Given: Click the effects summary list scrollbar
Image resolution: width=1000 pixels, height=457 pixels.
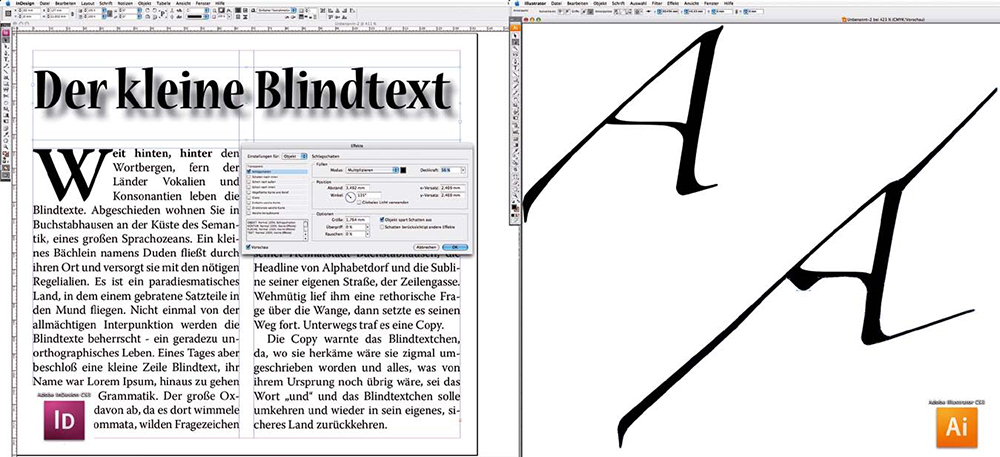Looking at the screenshot, I should tap(305, 230).
